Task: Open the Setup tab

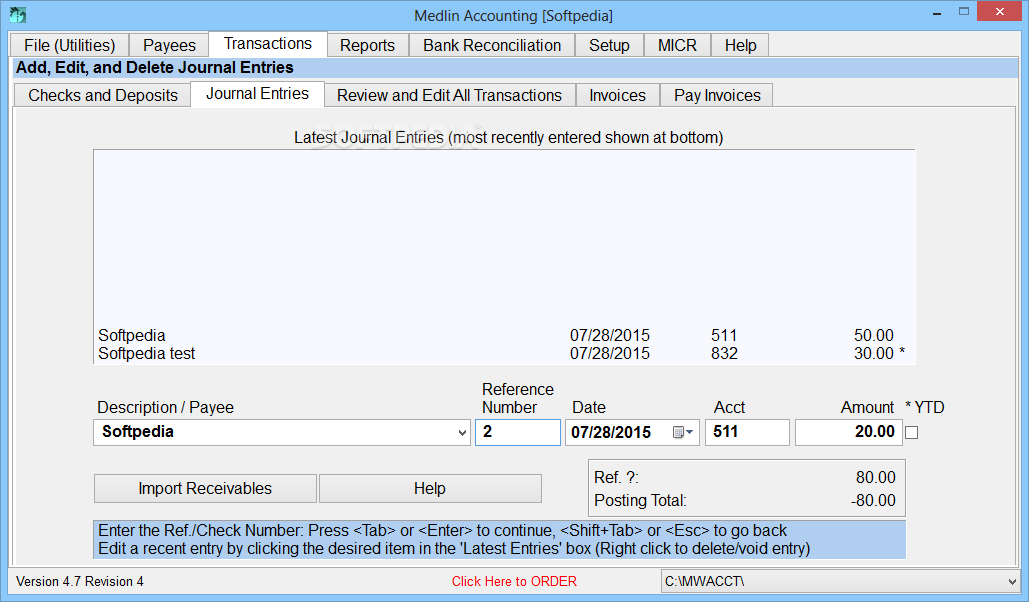Action: click(609, 45)
